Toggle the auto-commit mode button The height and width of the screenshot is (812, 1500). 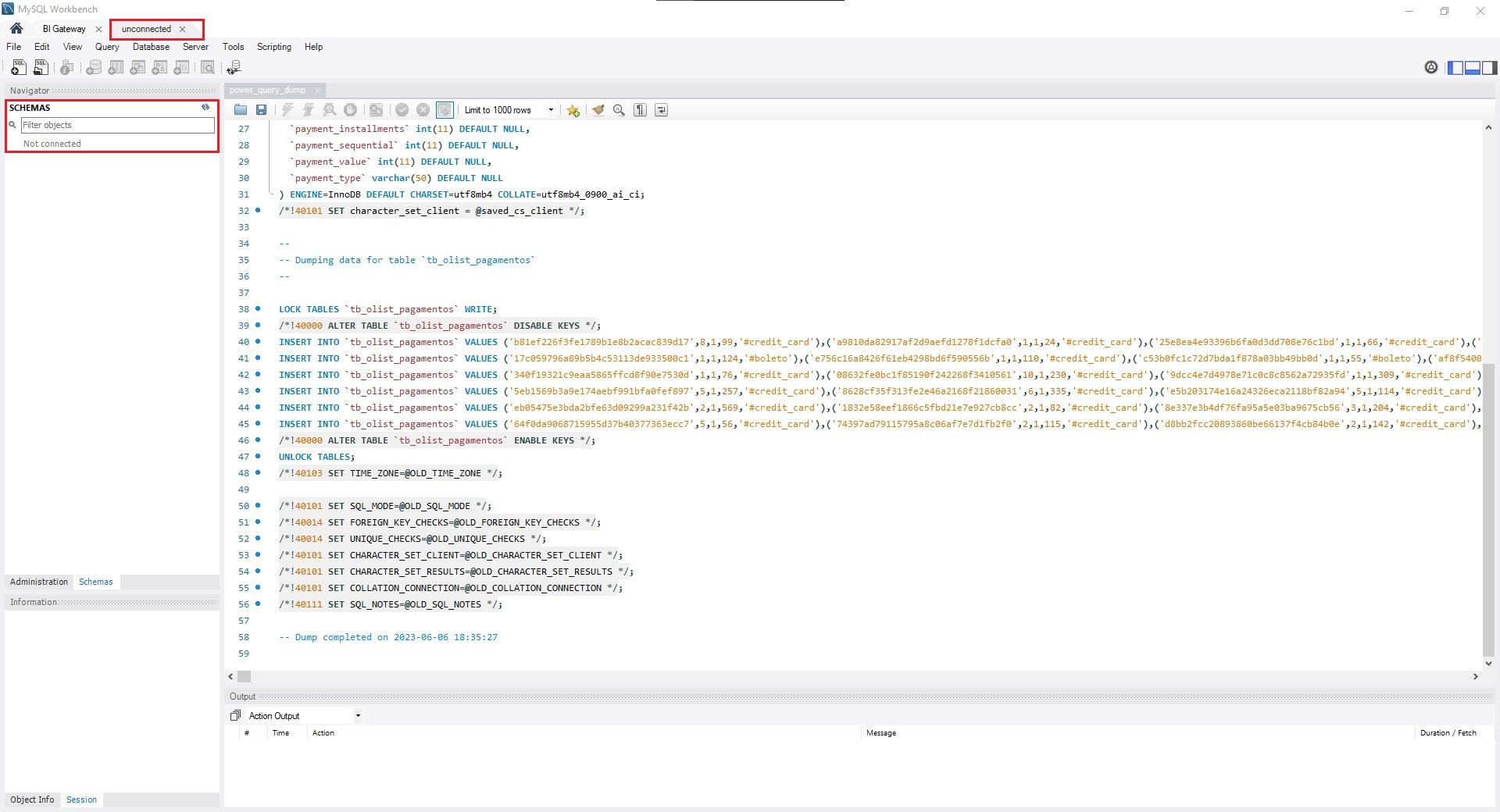(x=445, y=110)
